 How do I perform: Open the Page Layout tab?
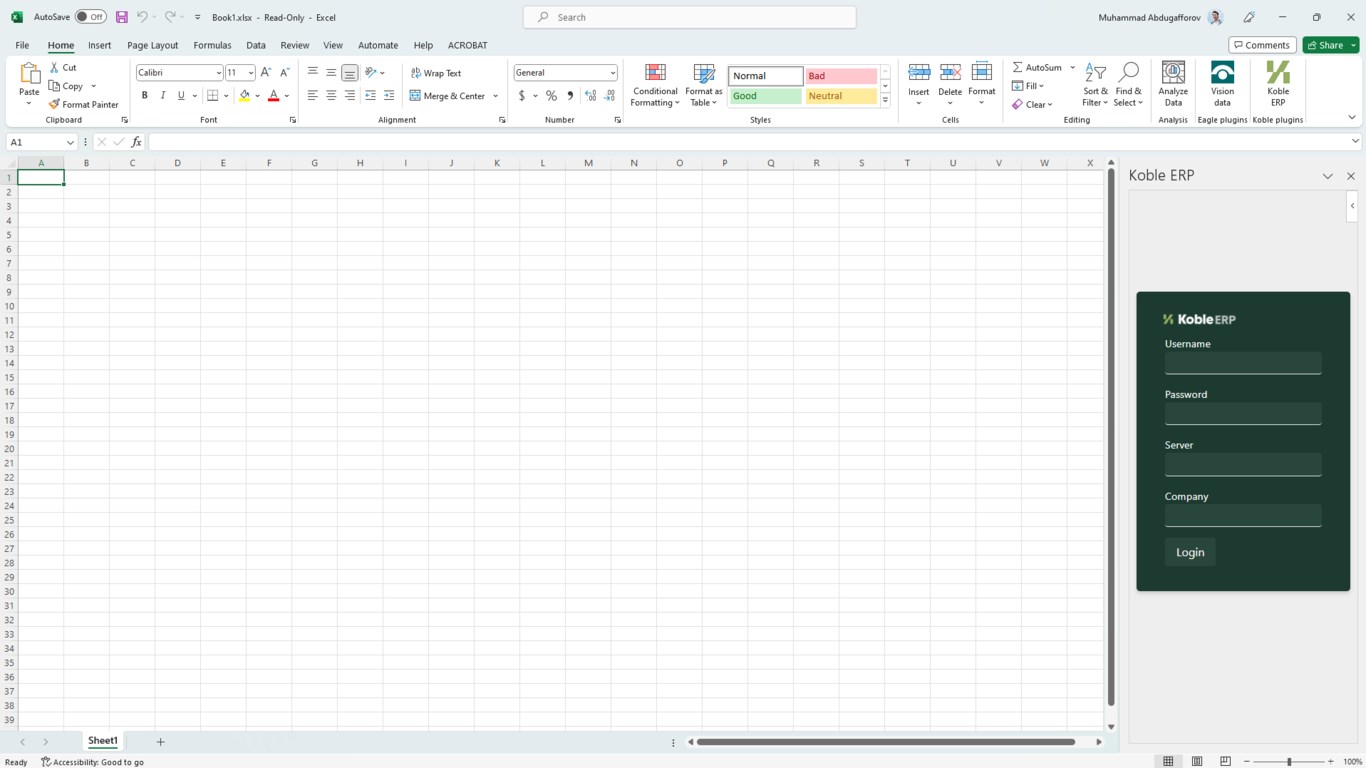coord(152,45)
